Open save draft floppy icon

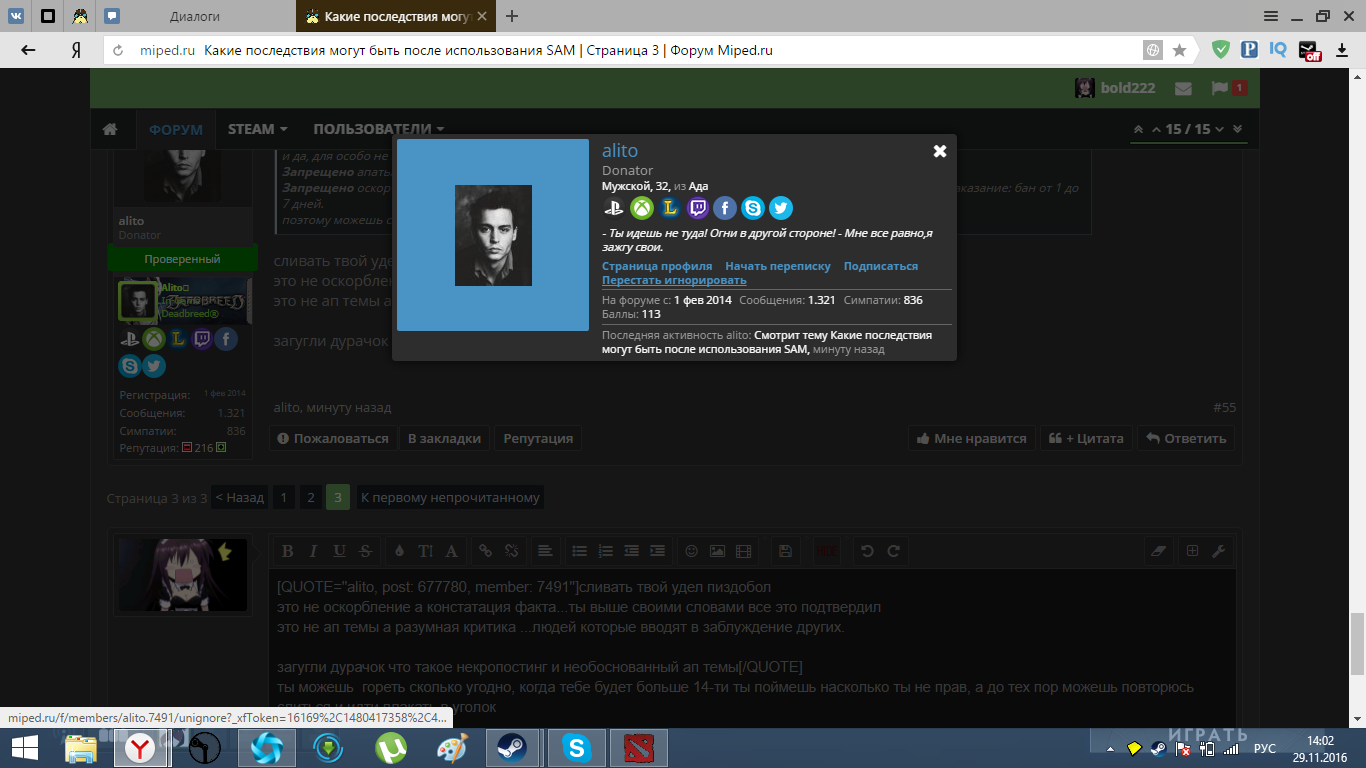tap(785, 551)
